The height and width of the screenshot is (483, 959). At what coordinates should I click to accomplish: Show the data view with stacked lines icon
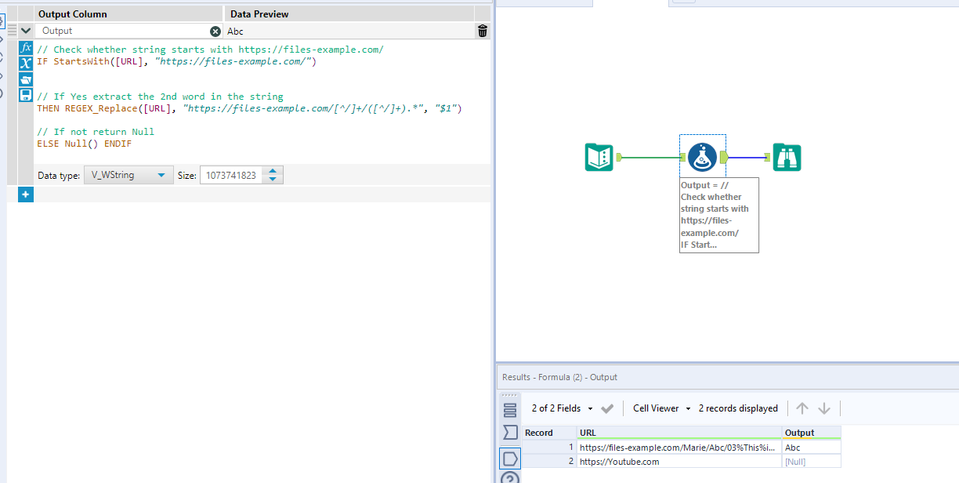pos(510,410)
